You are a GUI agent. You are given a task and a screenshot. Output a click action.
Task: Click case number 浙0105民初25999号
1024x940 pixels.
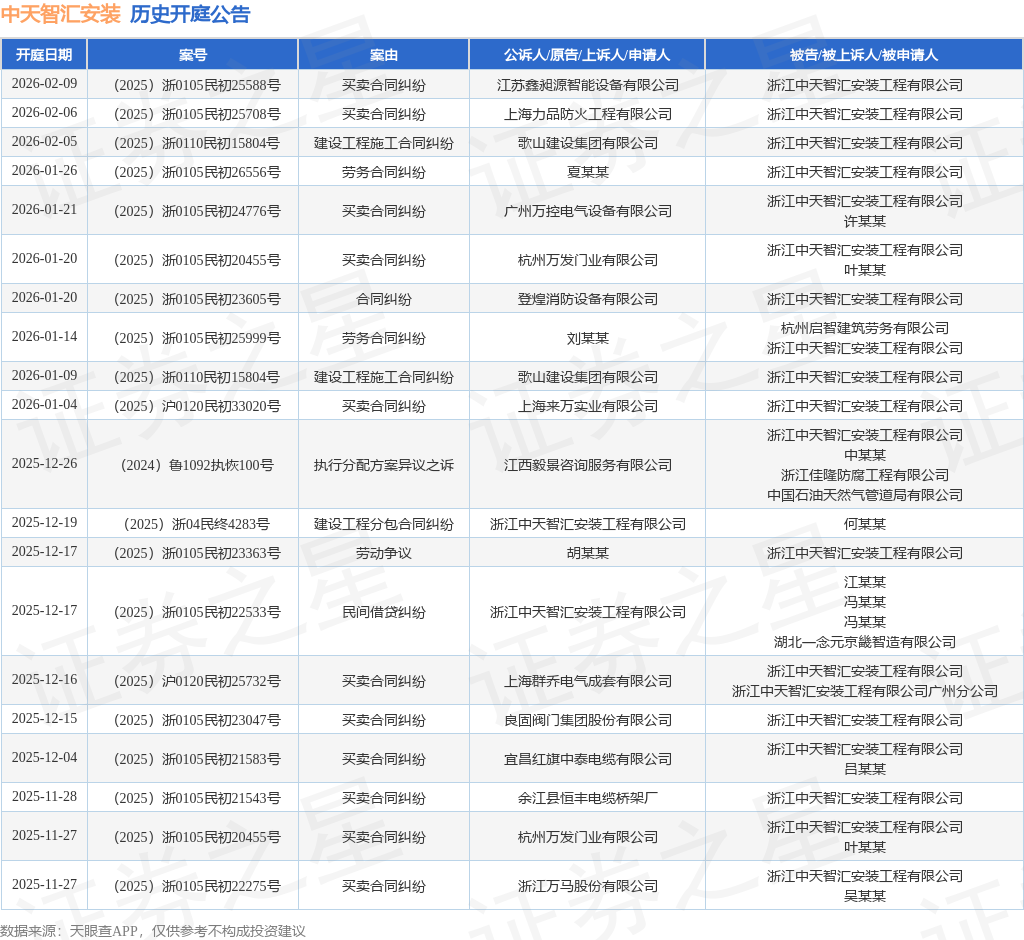(x=197, y=338)
